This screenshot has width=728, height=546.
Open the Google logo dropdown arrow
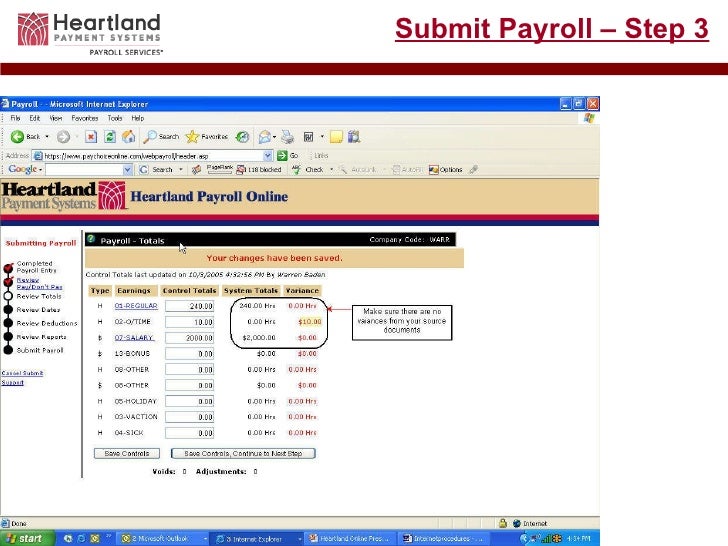tap(41, 170)
